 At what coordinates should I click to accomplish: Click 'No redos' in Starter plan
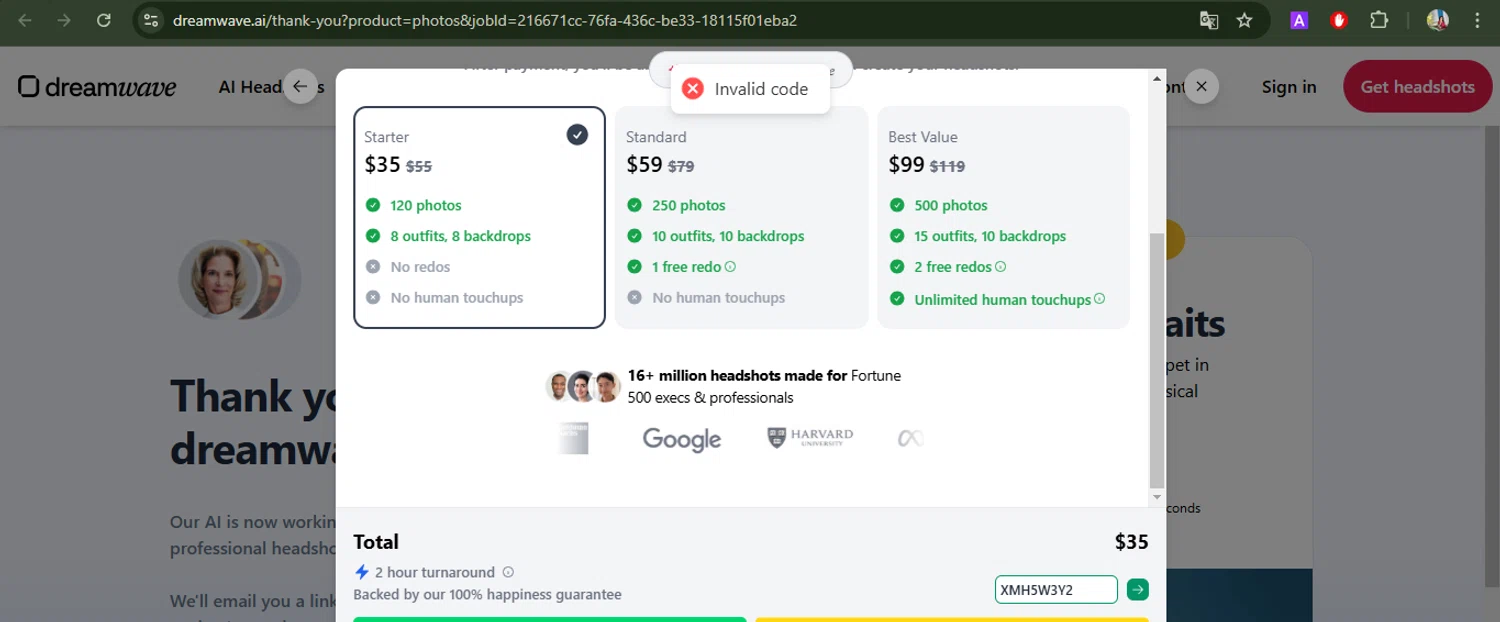pos(420,267)
